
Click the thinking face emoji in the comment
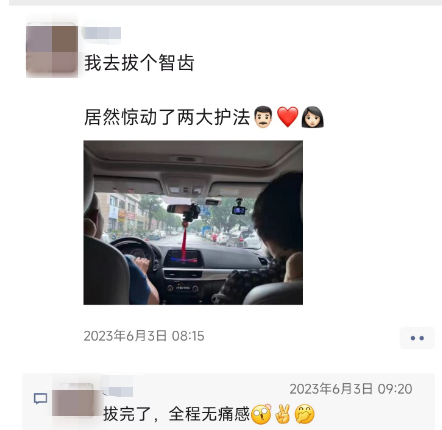point(305,414)
